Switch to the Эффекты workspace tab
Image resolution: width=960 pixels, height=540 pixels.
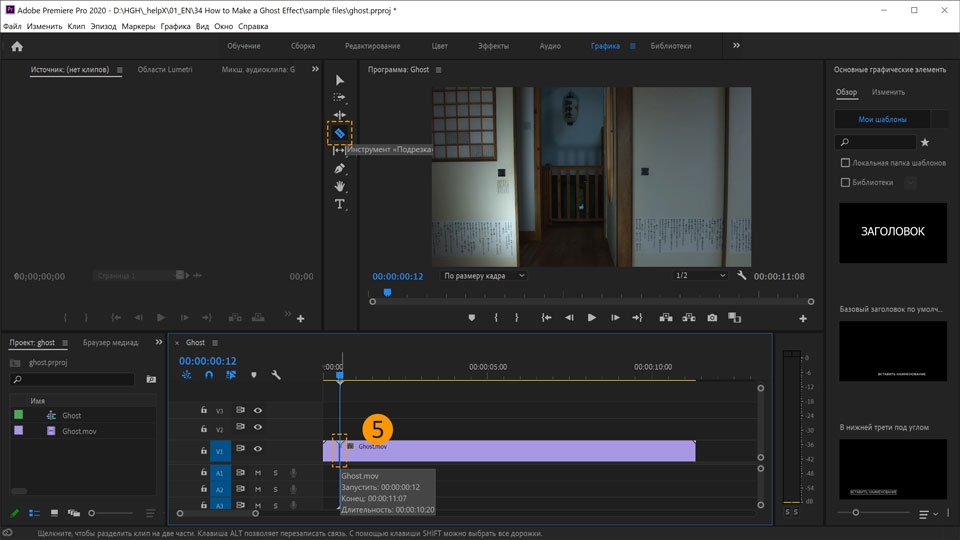coord(493,46)
